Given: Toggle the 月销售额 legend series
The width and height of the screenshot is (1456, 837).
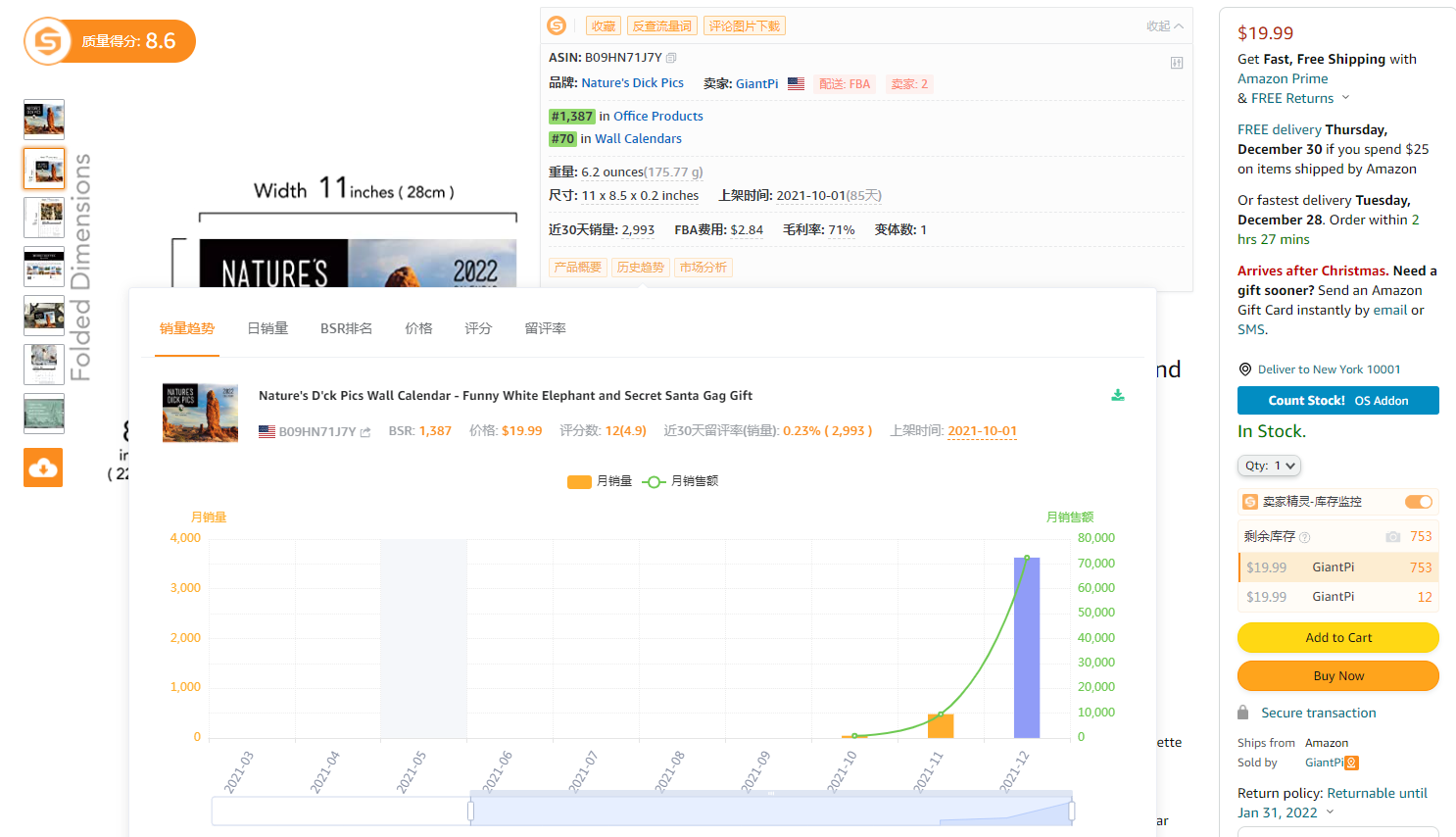Looking at the screenshot, I should (681, 481).
